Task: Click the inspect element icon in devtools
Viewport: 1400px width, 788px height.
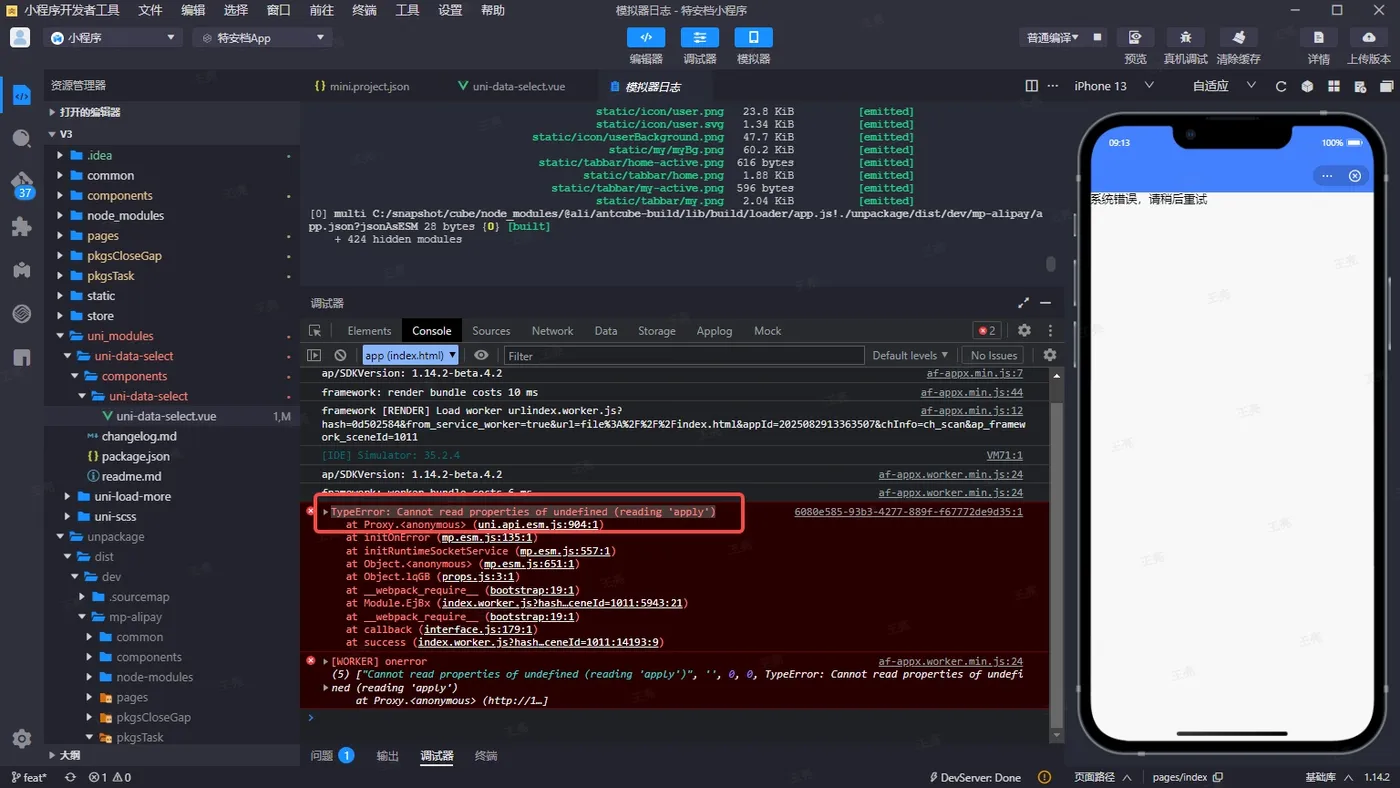Action: (315, 331)
